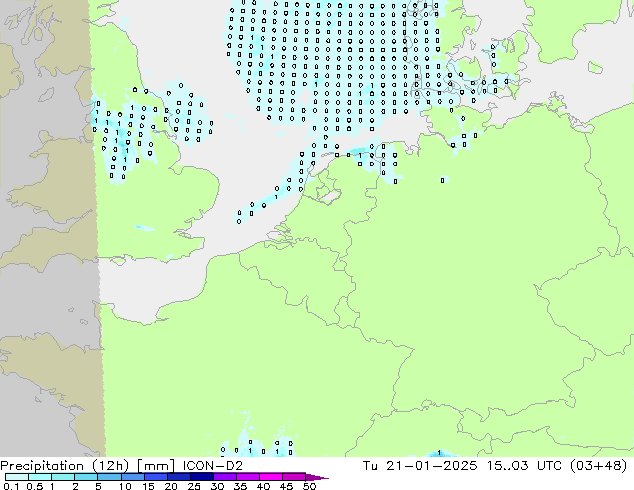
Task: Click the 5–10 mm legend swatch
Action: [109, 477]
